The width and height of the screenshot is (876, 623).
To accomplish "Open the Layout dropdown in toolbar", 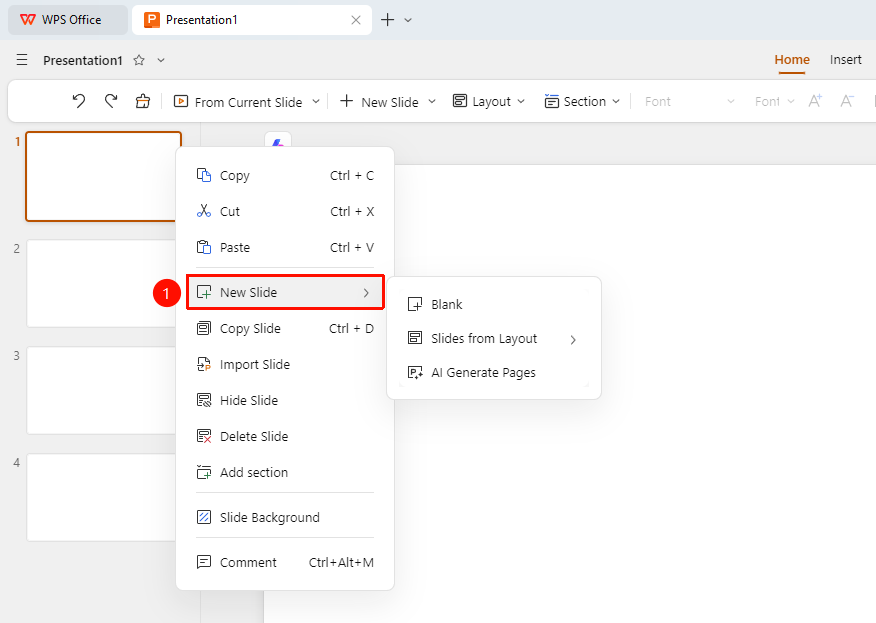I will [489, 102].
